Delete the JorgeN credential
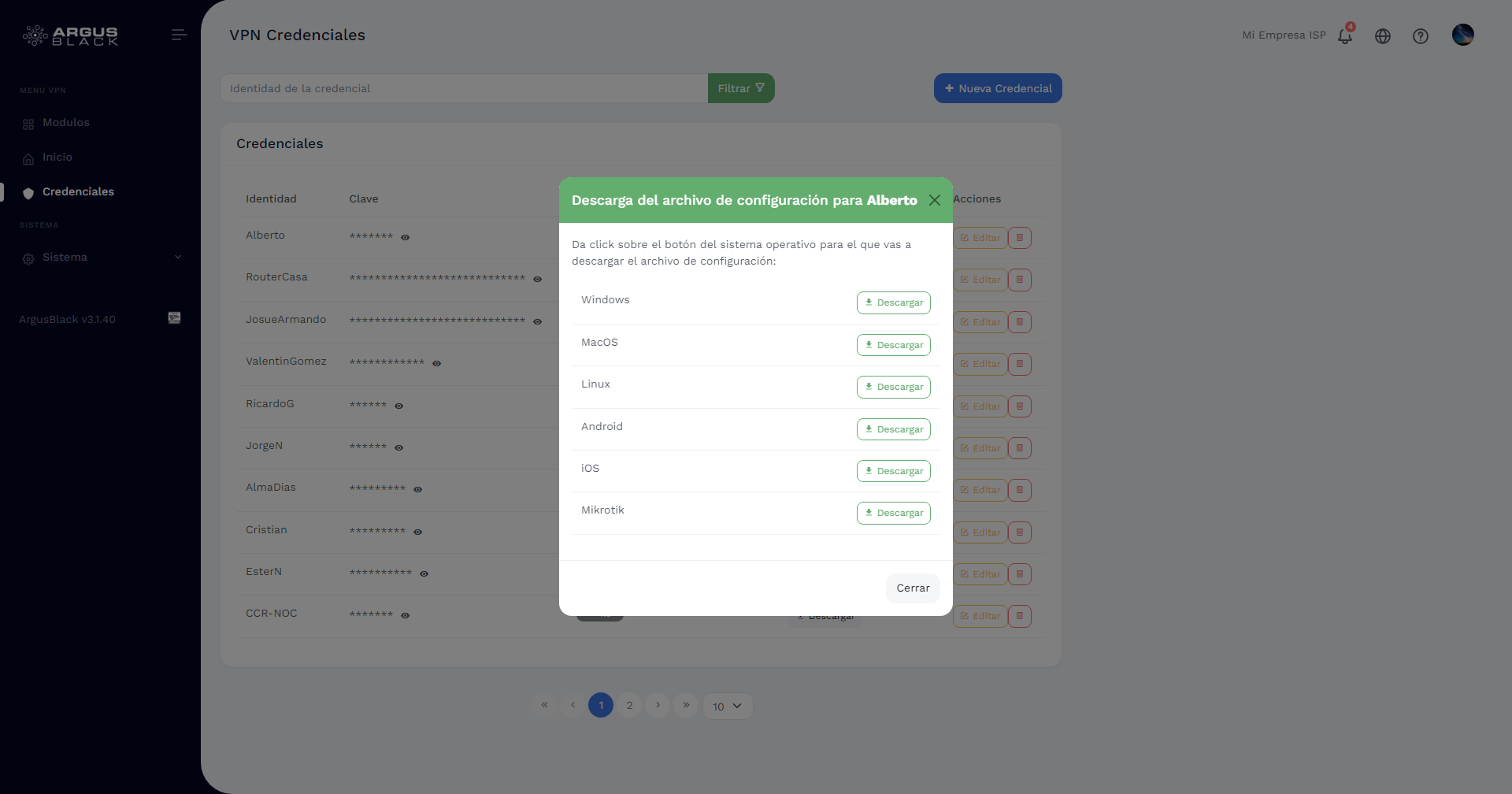Screen dimensions: 1512x794 (x=1020, y=448)
